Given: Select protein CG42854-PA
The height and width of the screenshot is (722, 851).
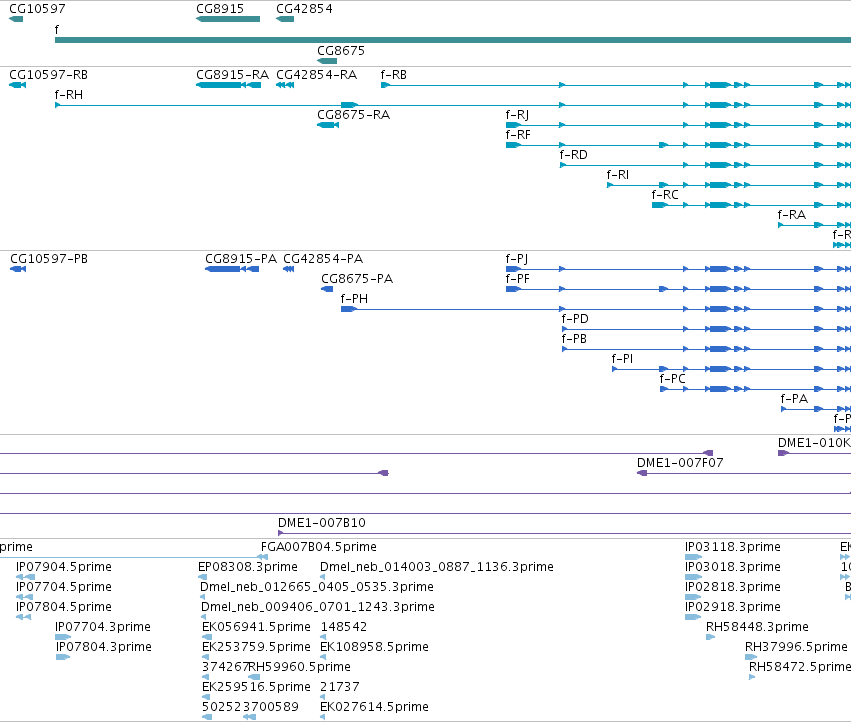Looking at the screenshot, I should (x=323, y=259).
